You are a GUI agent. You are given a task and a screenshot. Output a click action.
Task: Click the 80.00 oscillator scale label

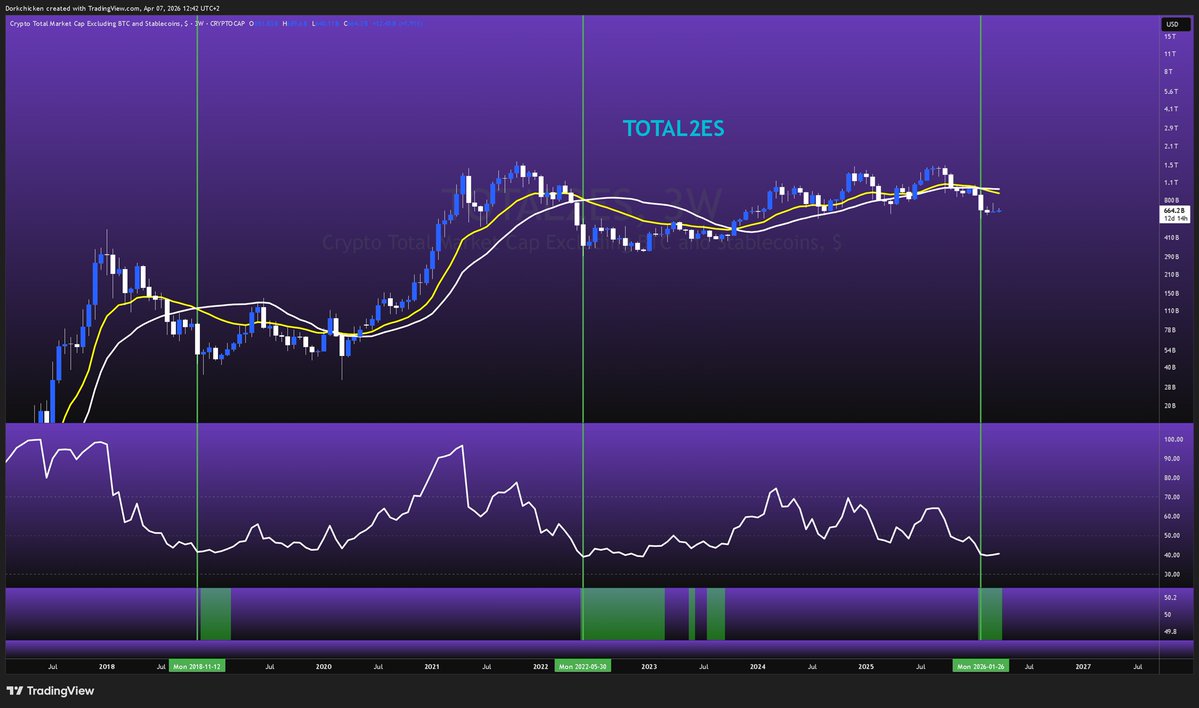point(1172,478)
